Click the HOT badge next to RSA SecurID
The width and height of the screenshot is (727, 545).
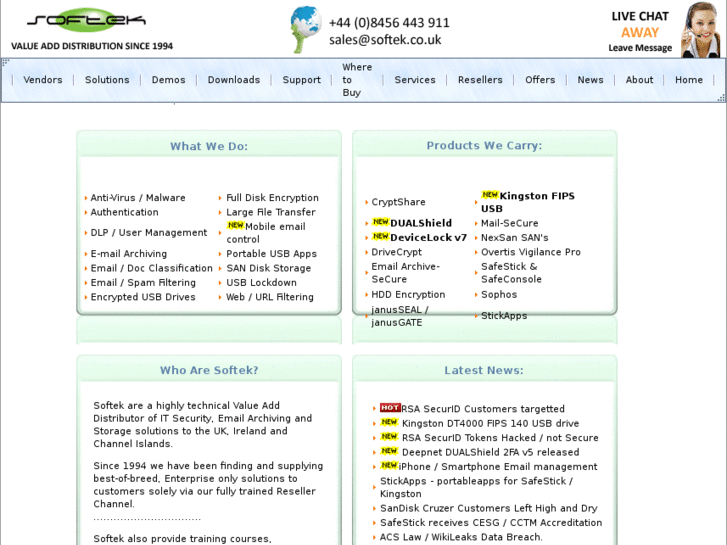tap(390, 408)
